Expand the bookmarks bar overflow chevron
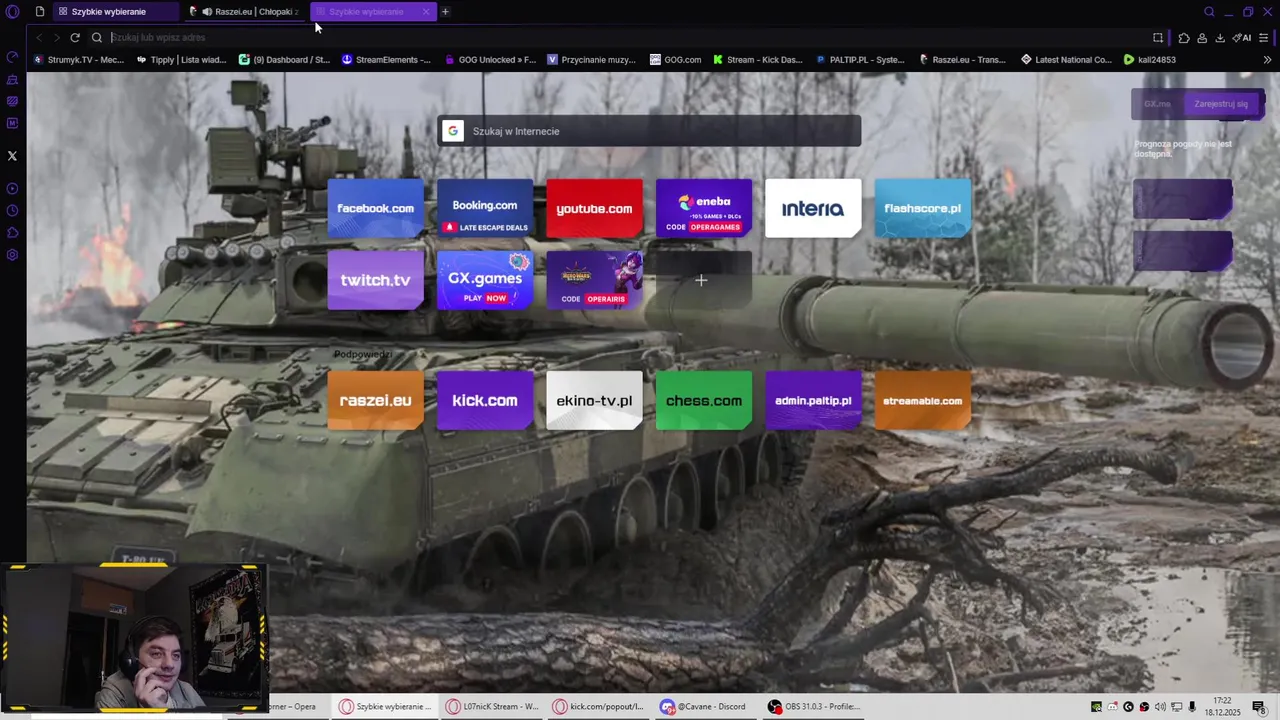The height and width of the screenshot is (720, 1280). tap(1268, 60)
